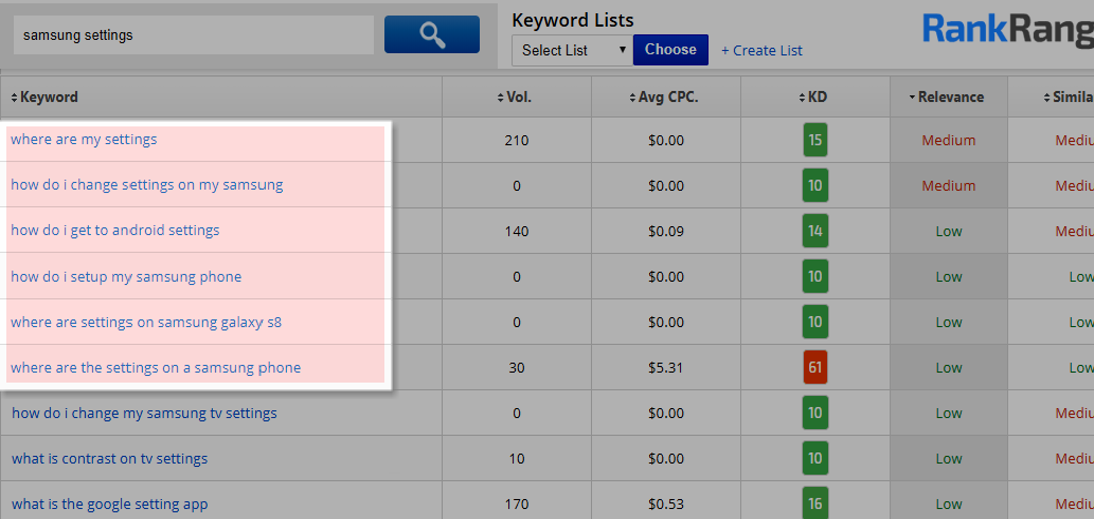The height and width of the screenshot is (519, 1094).
Task: Open the Select List dropdown
Action: 573,50
